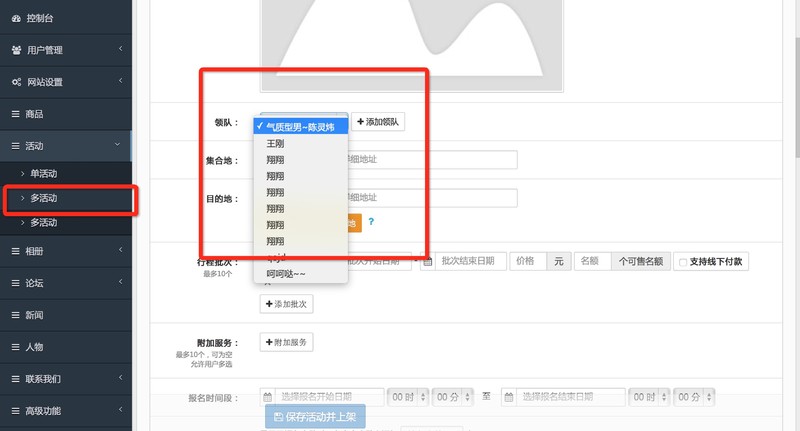Click the 个可售名额 unit label
The image size is (800, 431).
pyautogui.click(x=641, y=261)
